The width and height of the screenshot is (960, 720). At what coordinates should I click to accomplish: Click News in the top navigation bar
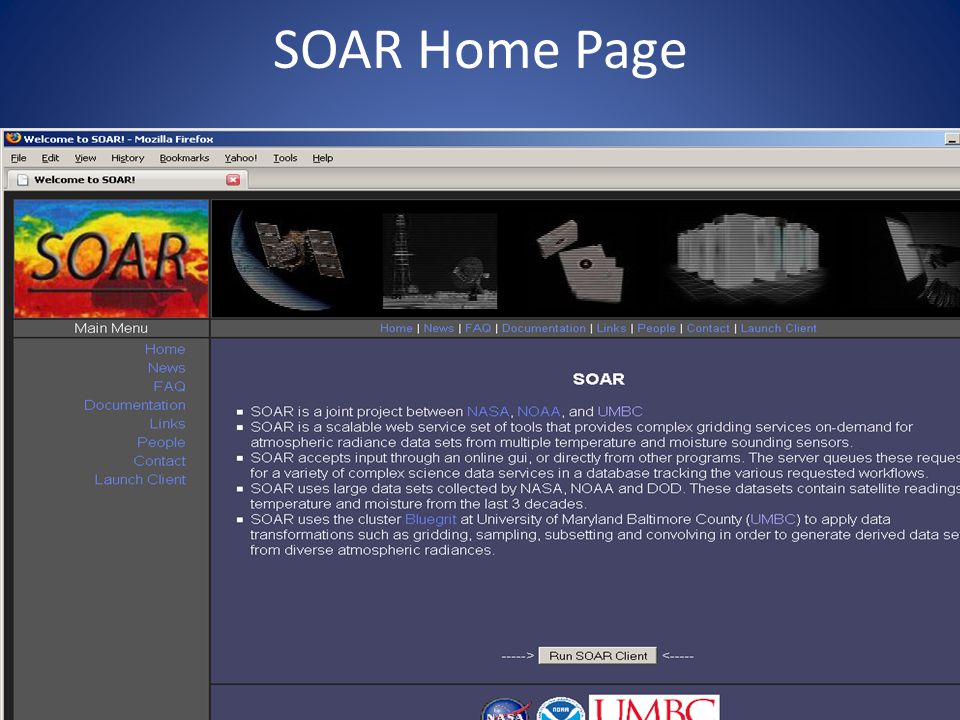(x=438, y=328)
